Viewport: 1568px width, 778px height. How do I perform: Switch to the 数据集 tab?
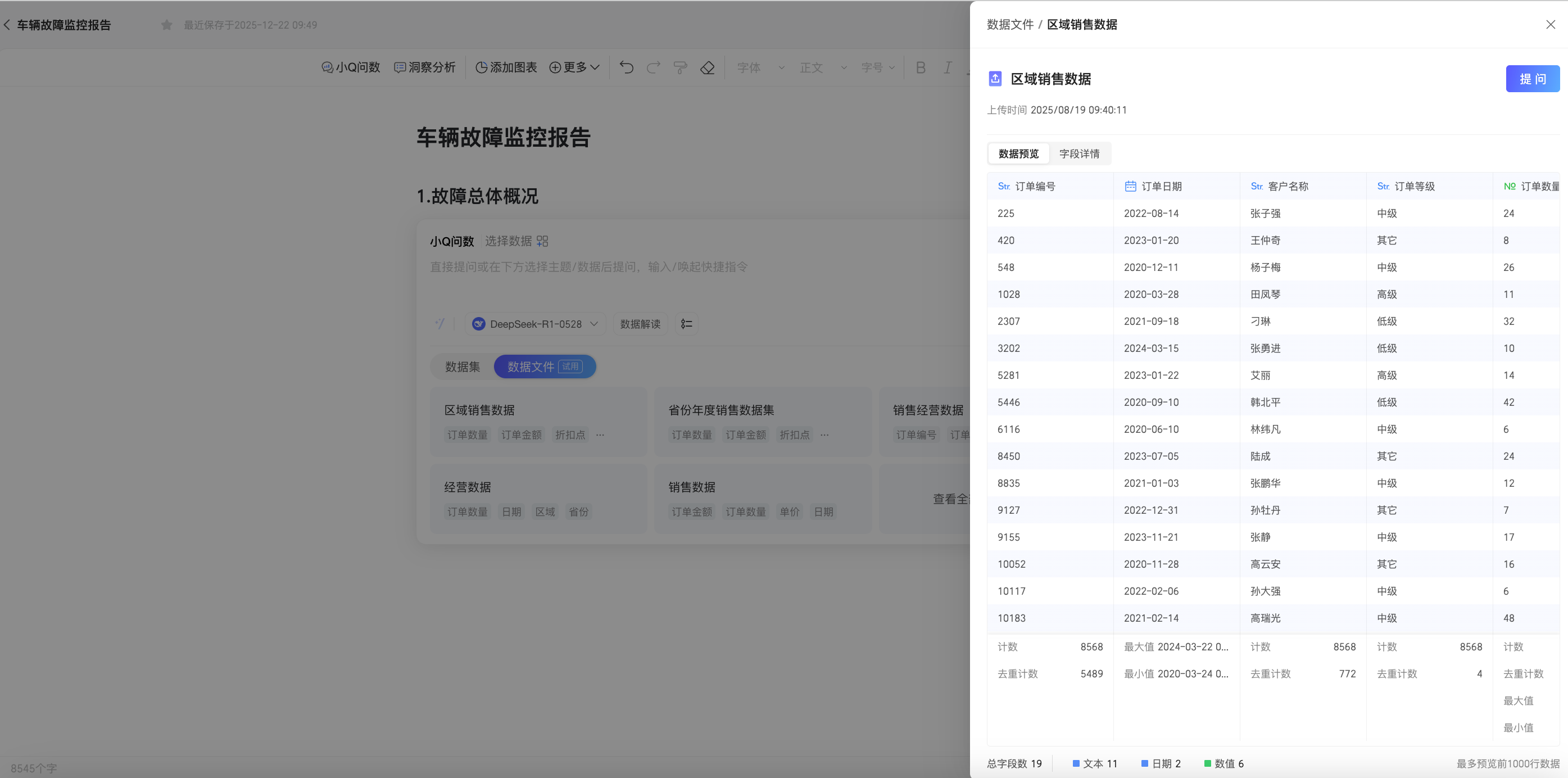[463, 367]
